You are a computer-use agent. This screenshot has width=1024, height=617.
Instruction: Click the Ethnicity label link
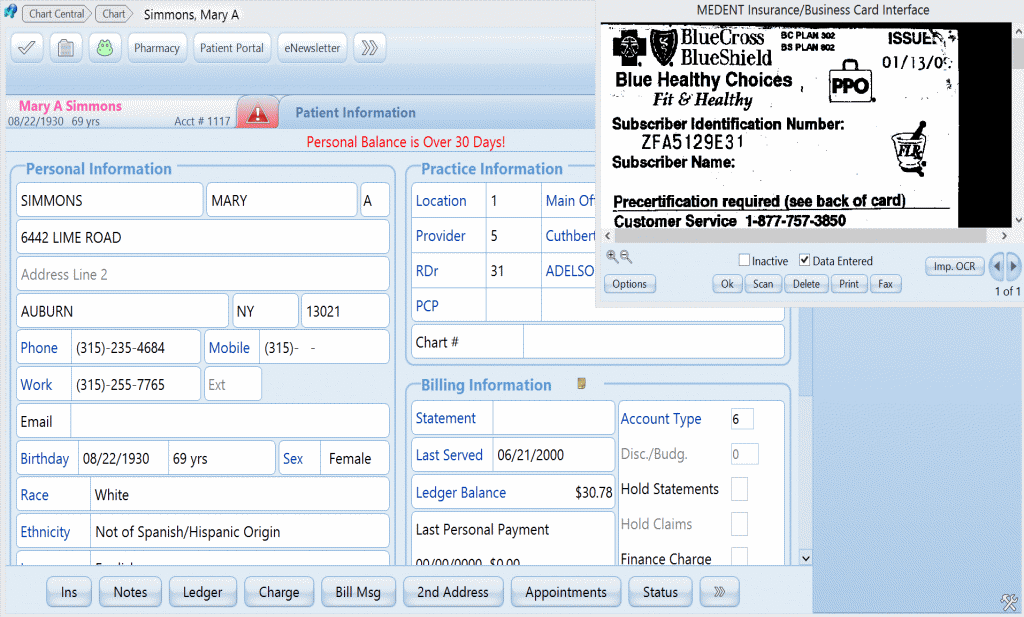pyautogui.click(x=45, y=532)
